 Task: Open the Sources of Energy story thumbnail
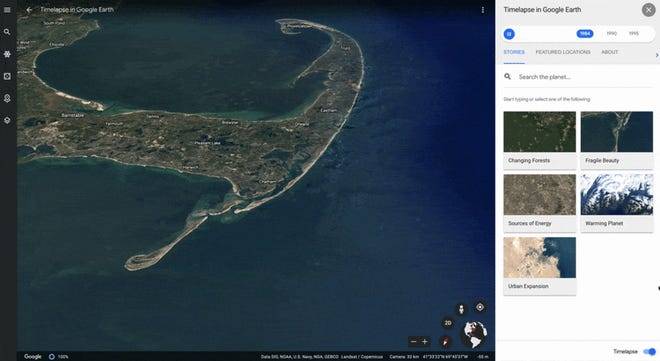pos(540,195)
